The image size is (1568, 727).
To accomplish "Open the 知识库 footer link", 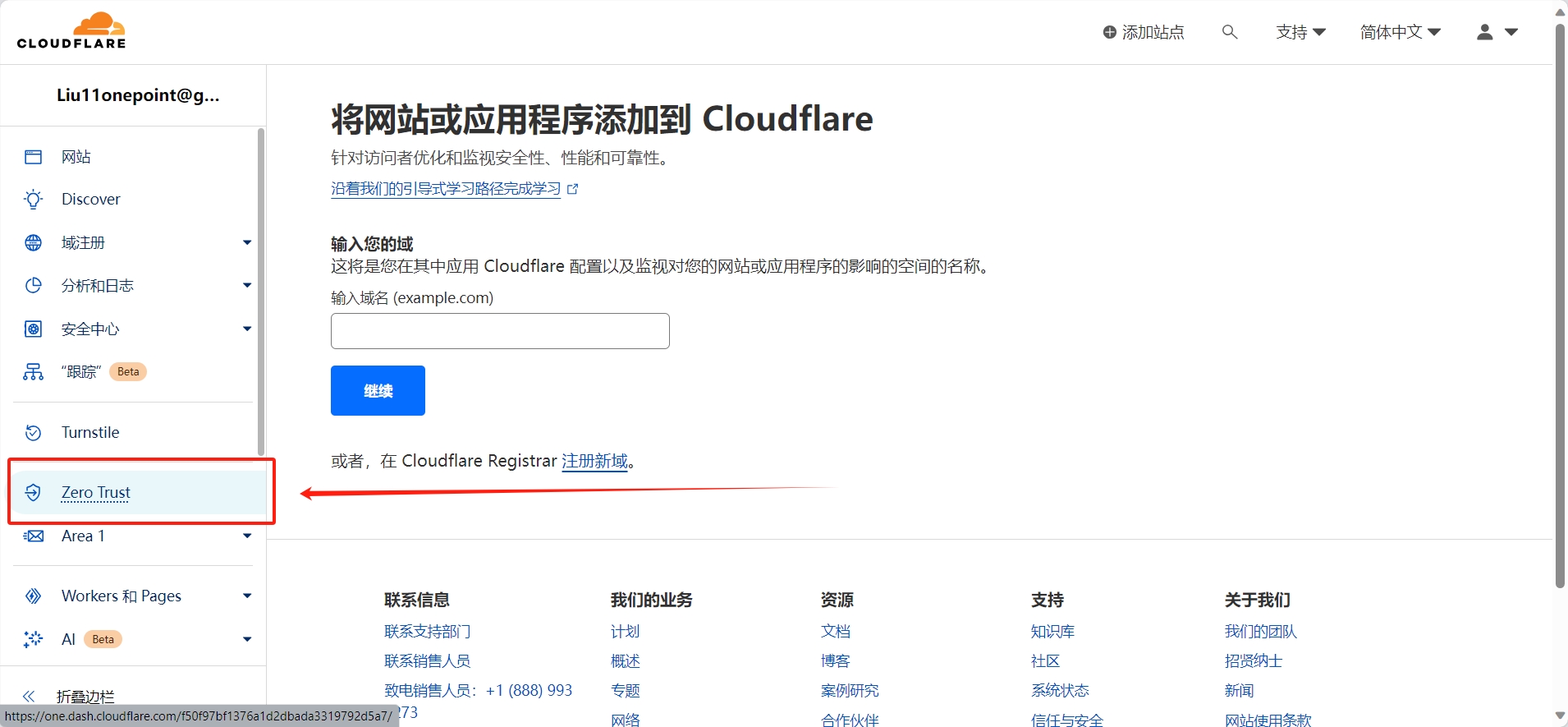I will click(1052, 632).
